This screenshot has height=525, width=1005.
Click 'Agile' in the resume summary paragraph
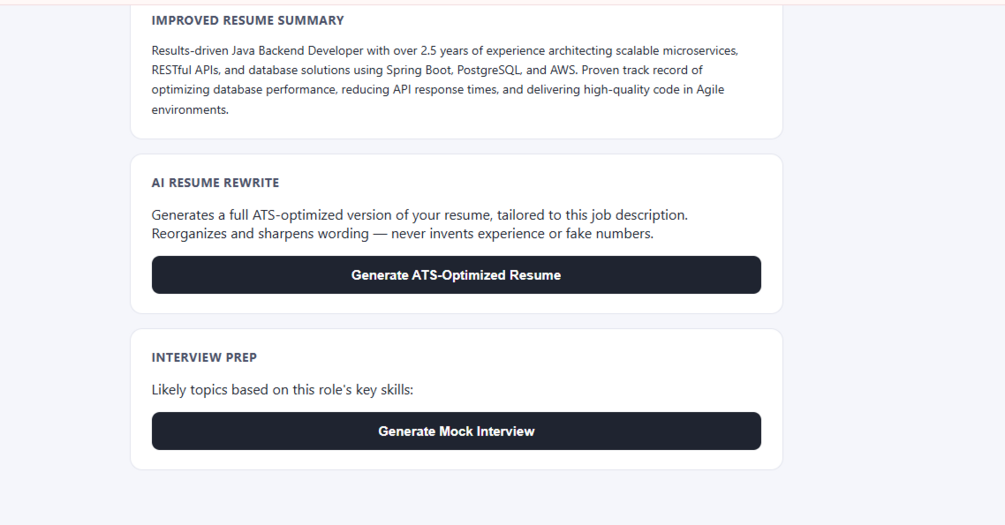pyautogui.click(x=710, y=90)
